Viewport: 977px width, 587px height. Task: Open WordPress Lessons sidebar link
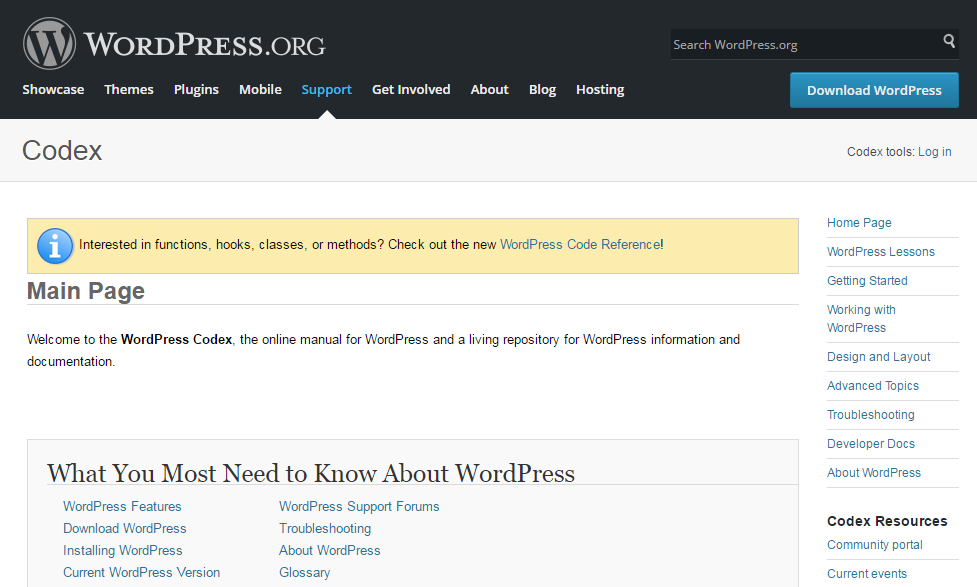(x=880, y=252)
